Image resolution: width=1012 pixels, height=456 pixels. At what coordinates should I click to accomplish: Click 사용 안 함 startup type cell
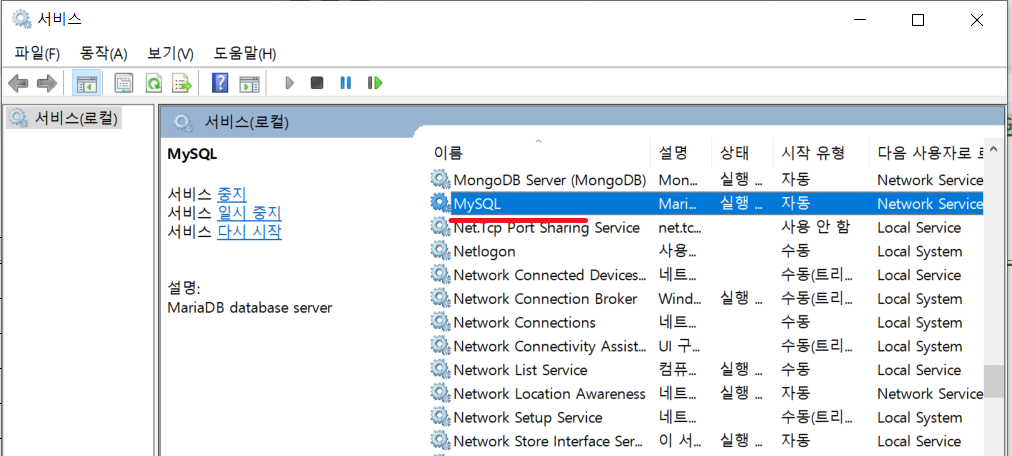[x=815, y=227]
